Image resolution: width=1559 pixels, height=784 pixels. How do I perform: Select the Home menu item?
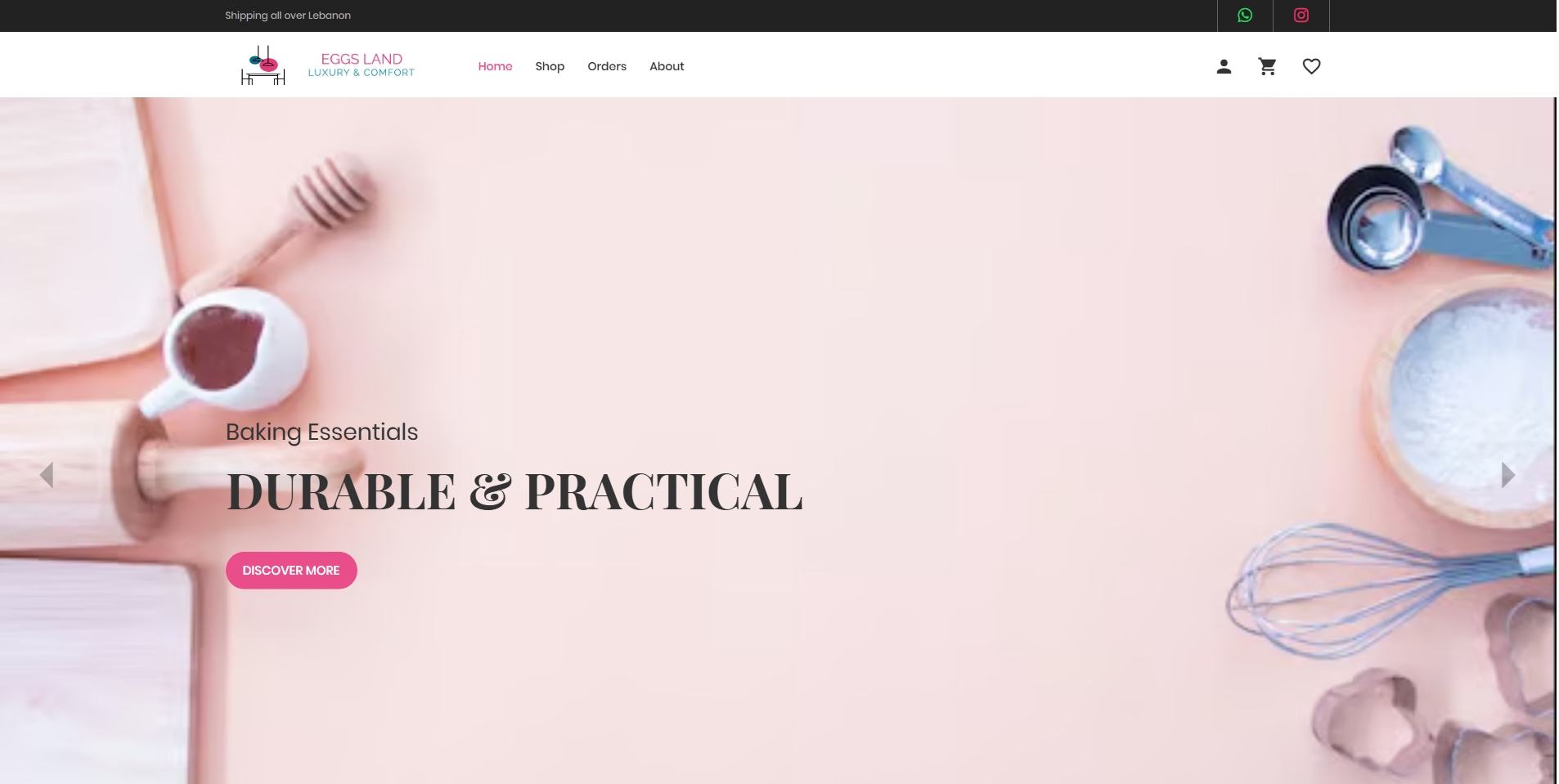495,66
